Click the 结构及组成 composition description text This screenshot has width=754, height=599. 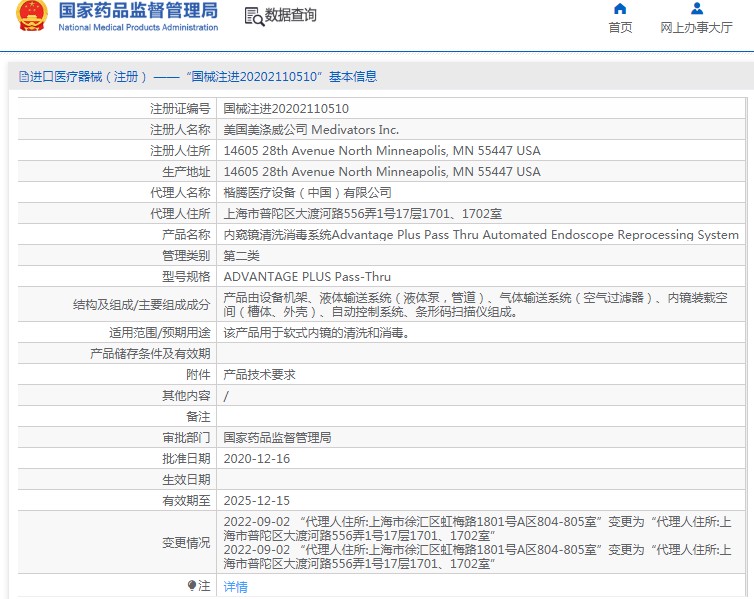click(475, 305)
